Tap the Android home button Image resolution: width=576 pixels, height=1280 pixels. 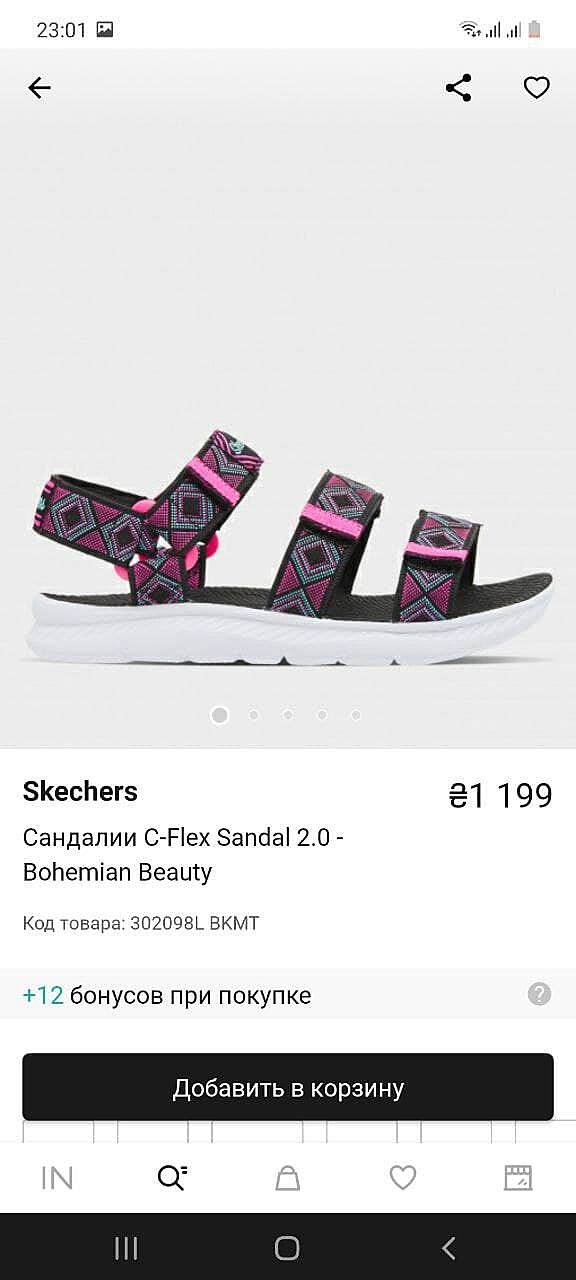tap(287, 1247)
